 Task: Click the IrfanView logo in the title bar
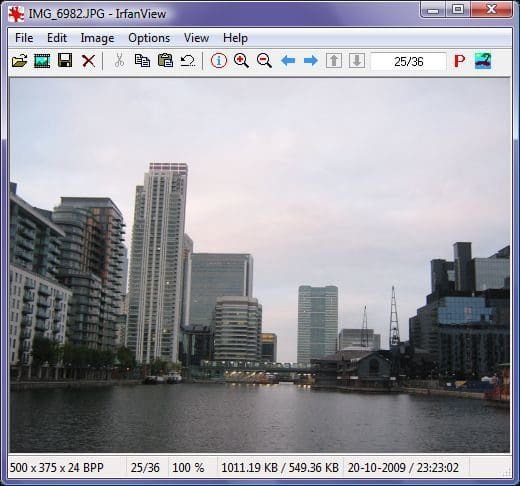click(x=16, y=14)
